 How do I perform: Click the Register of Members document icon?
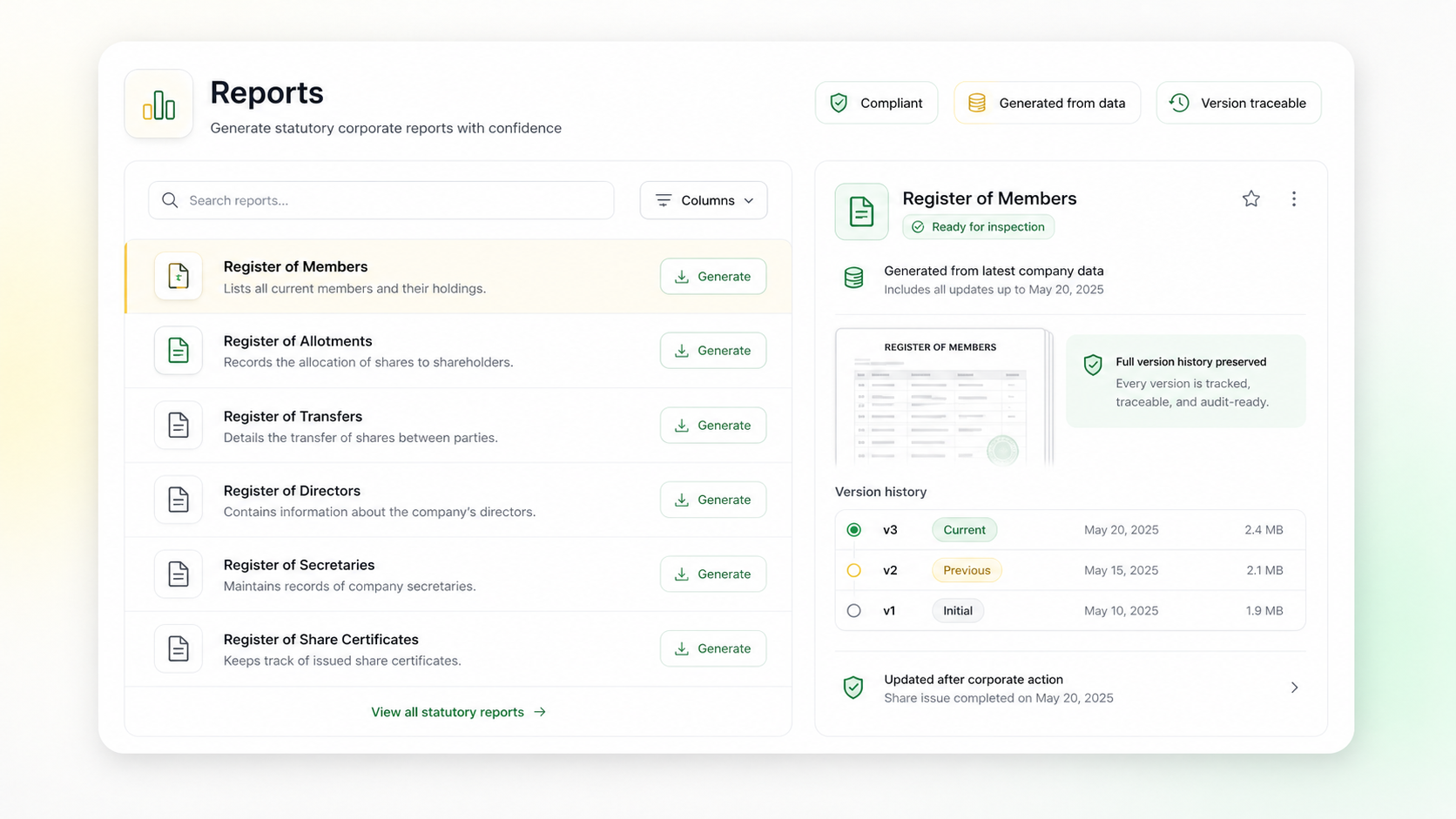point(178,276)
